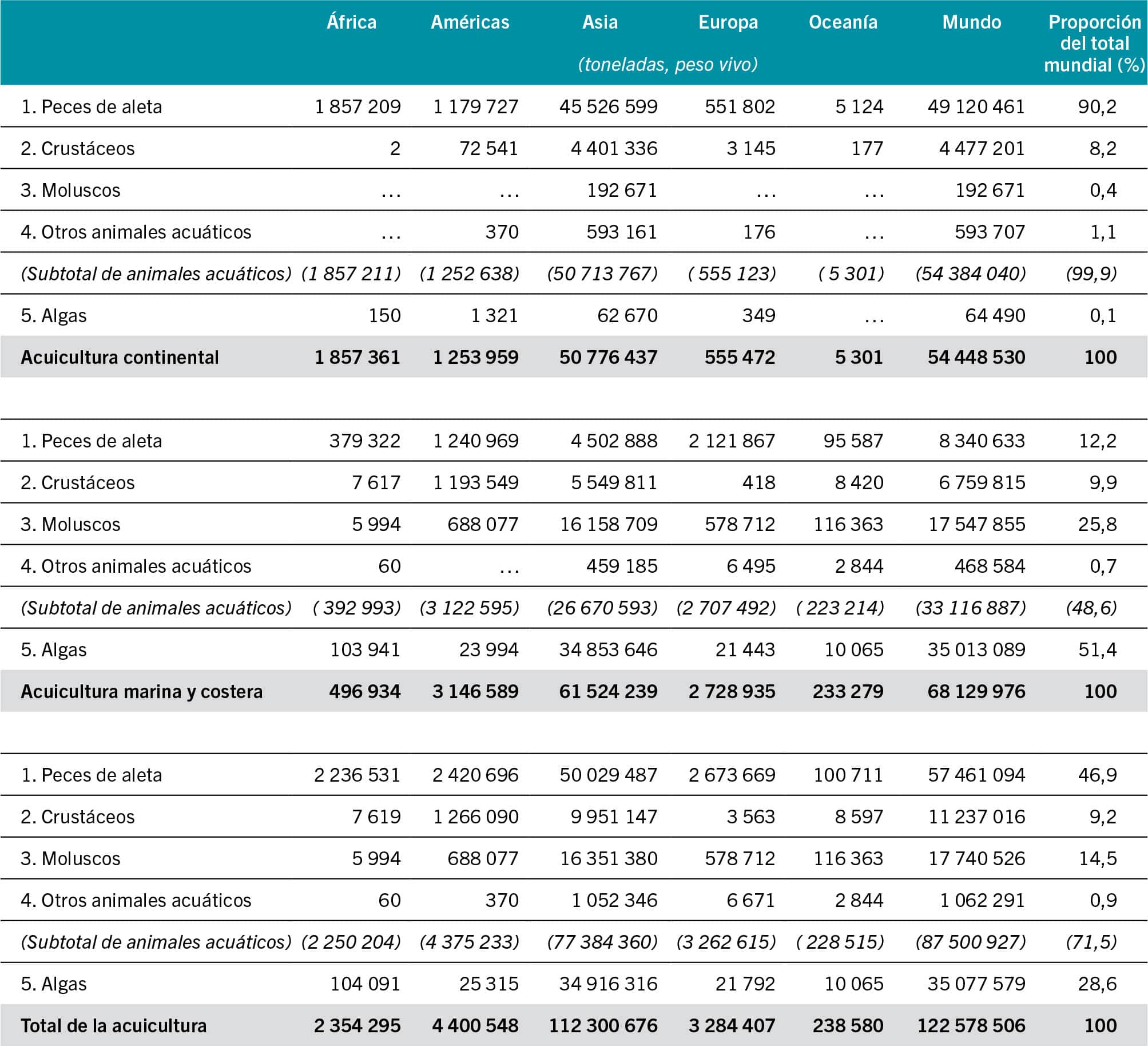This screenshot has height=1046, width=1148.
Task: Click the total 61 524 239
Action: click(608, 691)
